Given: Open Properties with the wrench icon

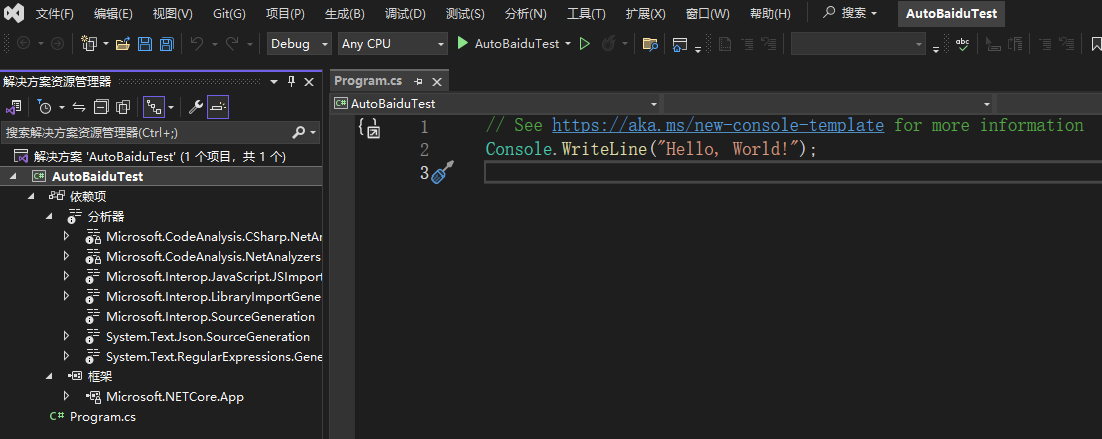Looking at the screenshot, I should [196, 107].
